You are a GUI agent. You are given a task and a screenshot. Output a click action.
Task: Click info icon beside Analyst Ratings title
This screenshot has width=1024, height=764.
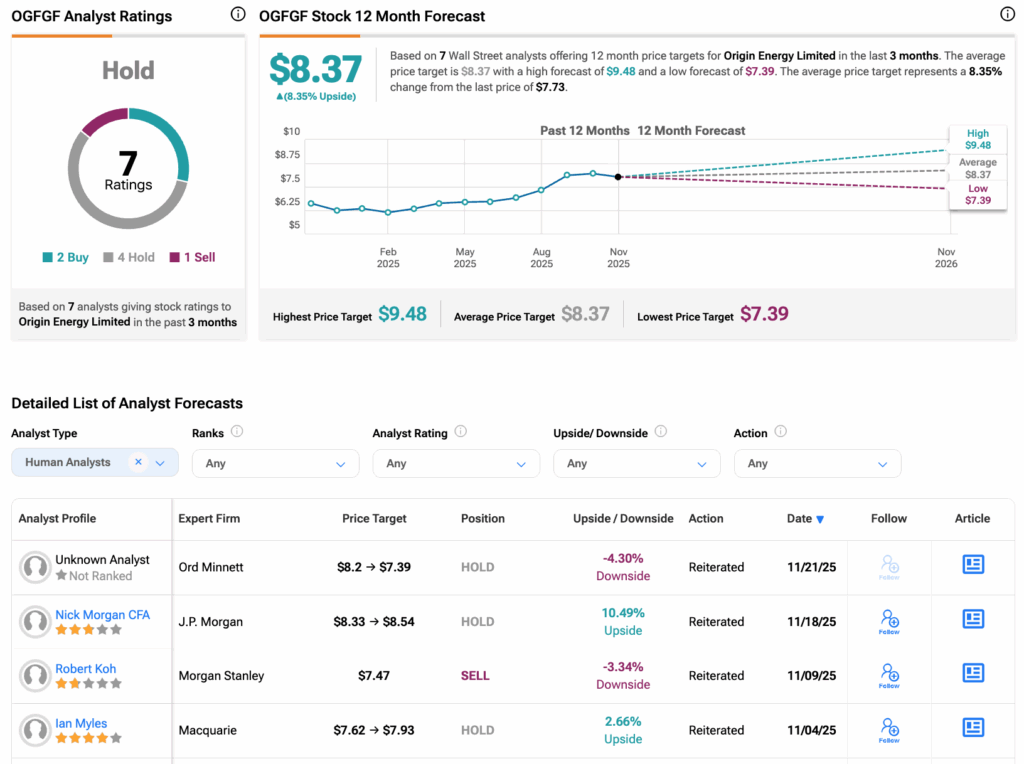pyautogui.click(x=237, y=15)
